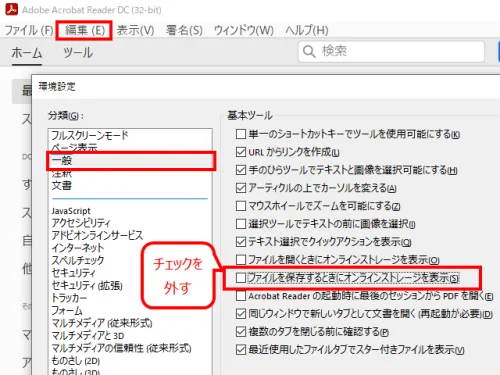Select ものさし (2D) category
This screenshot has width=500, height=375.
(76, 361)
